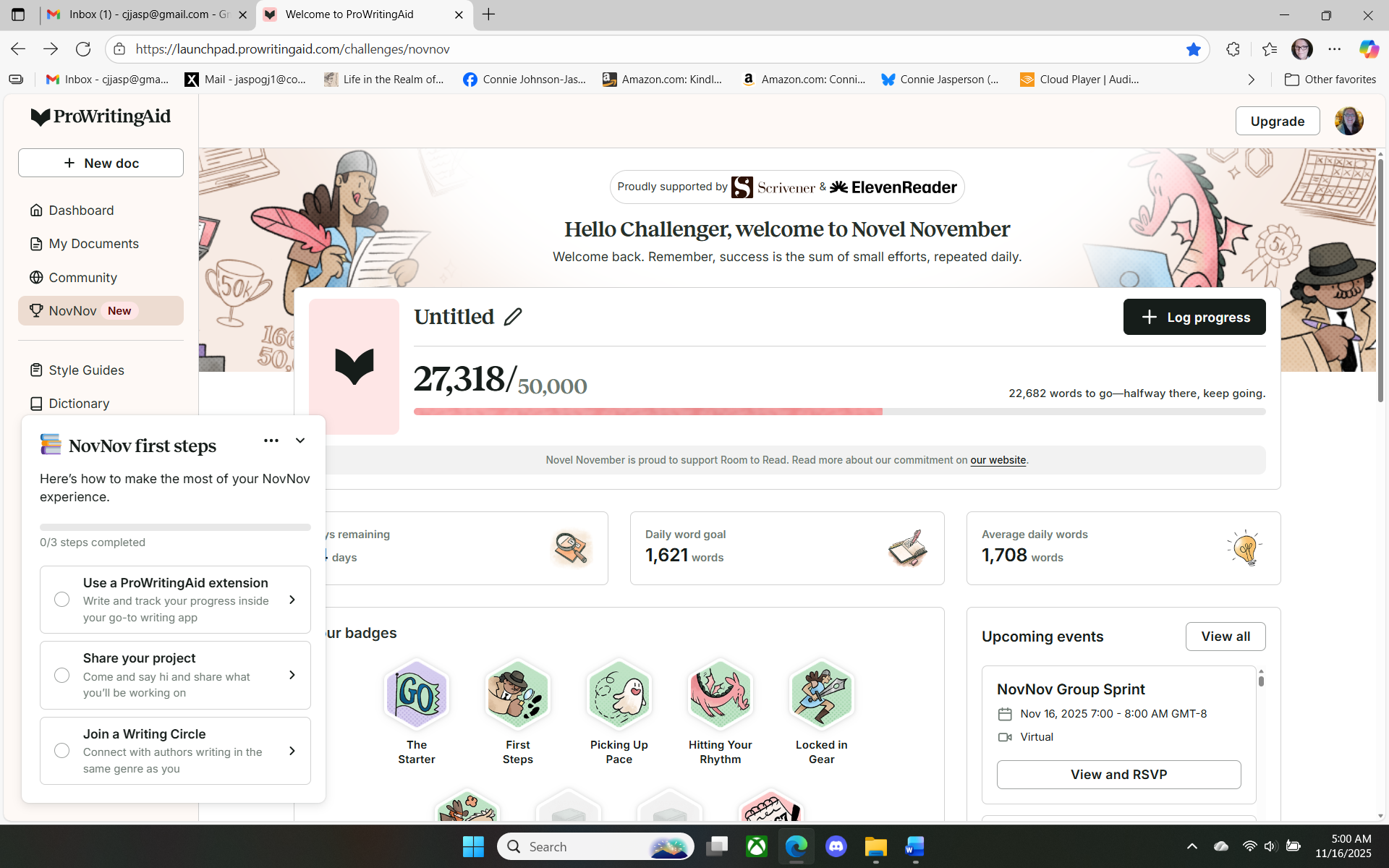1389x868 pixels.
Task: Switch to the Gmail Inbox tab
Action: tap(148, 14)
